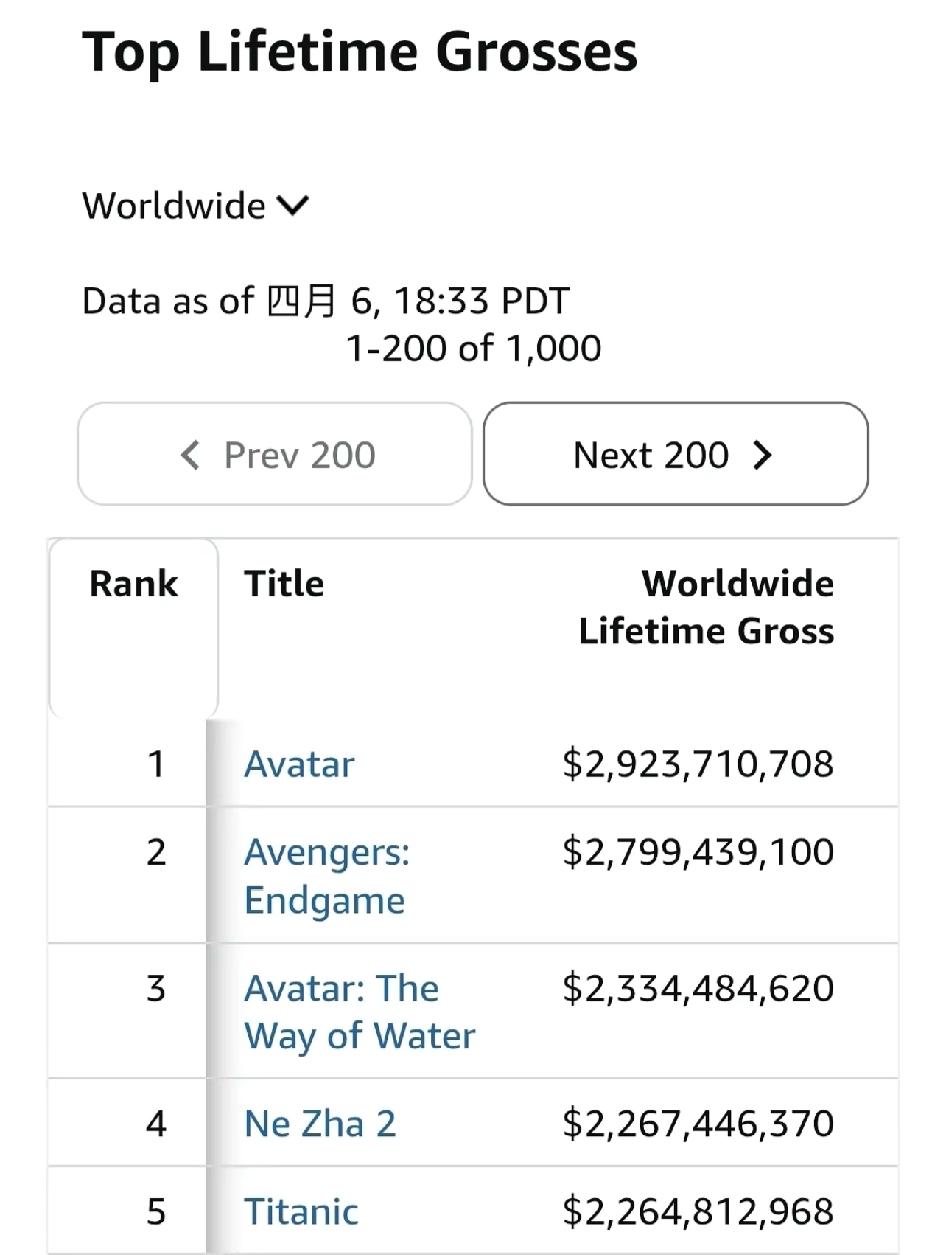Image resolution: width=946 pixels, height=1255 pixels.
Task: Go to Next 200 results
Action: pos(675,455)
